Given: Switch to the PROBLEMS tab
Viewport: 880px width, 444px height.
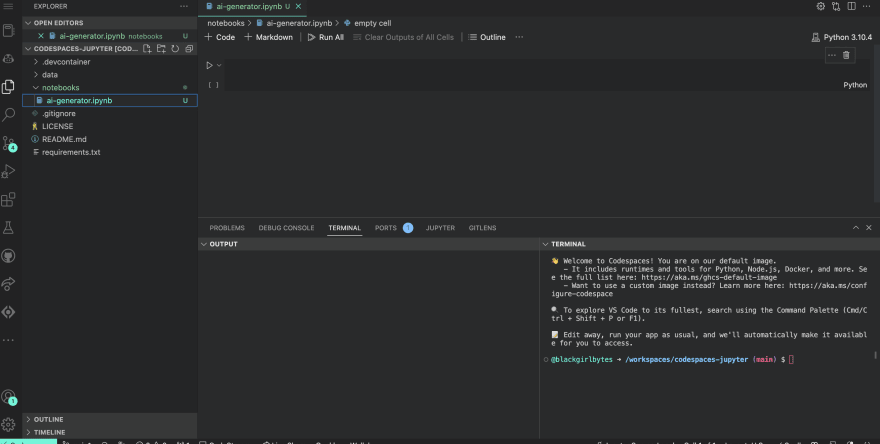Looking at the screenshot, I should point(227,228).
